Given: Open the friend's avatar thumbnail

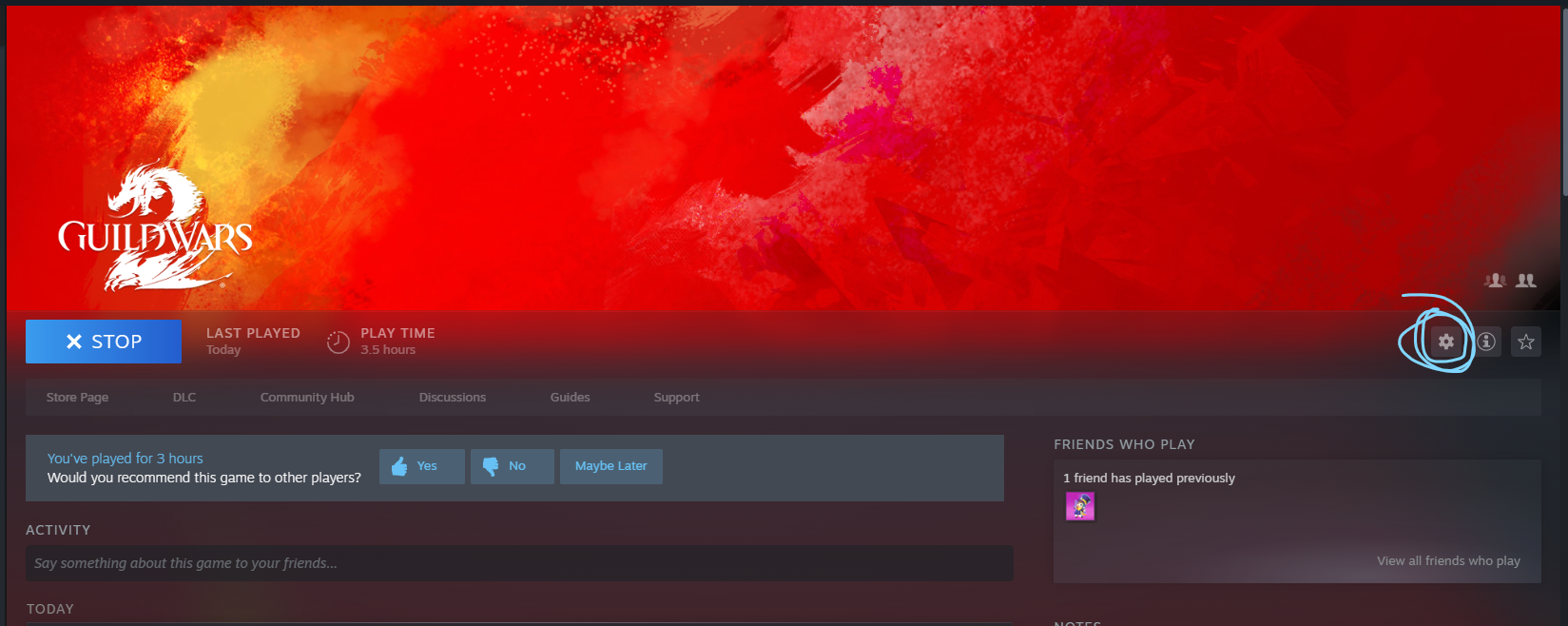Looking at the screenshot, I should pyautogui.click(x=1080, y=506).
